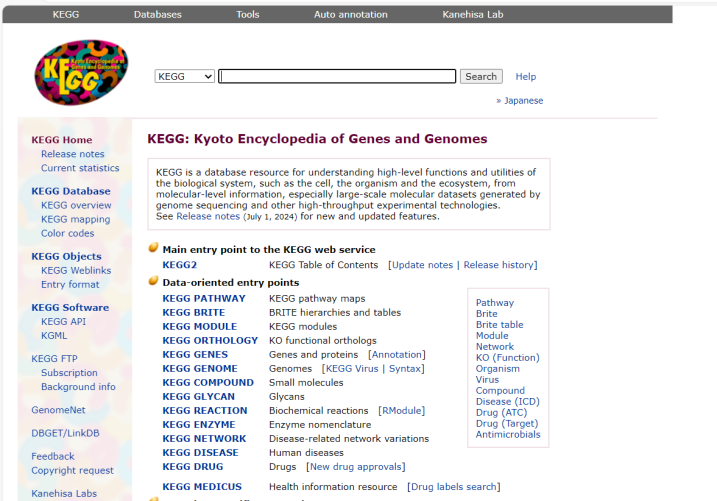Open GenomeNet sidebar link
Screen dimensions: 717x501
pos(58,410)
